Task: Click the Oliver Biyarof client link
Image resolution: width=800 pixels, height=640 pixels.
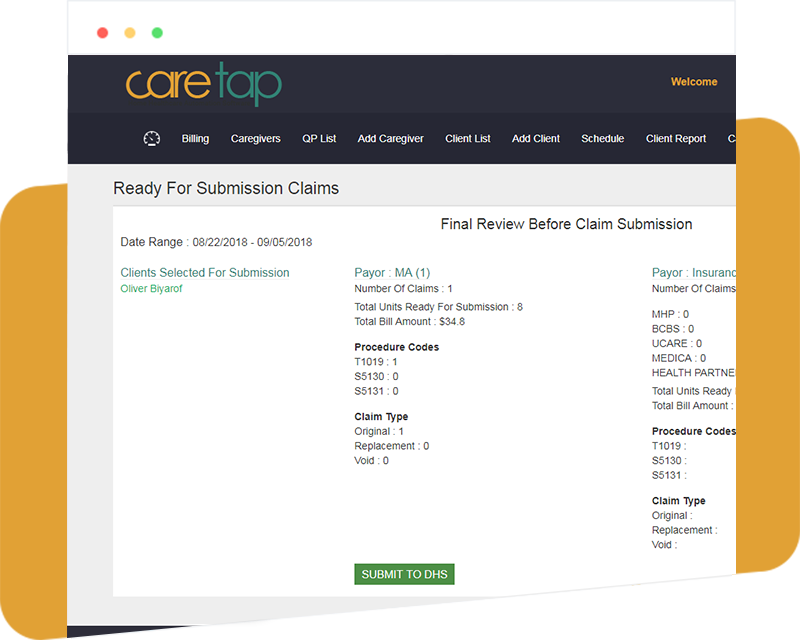Action: (x=151, y=289)
